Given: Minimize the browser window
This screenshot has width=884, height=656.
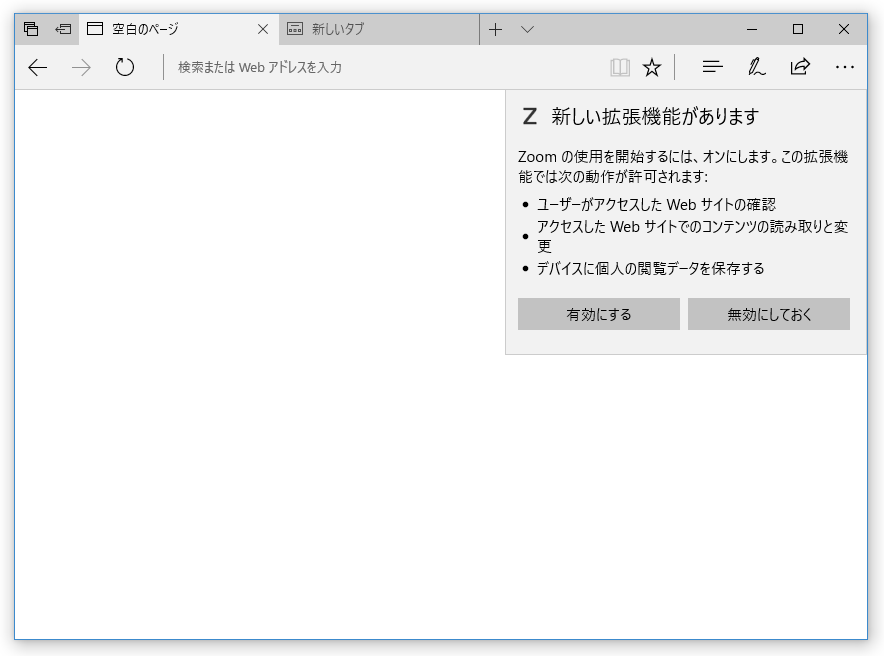Looking at the screenshot, I should pos(752,29).
